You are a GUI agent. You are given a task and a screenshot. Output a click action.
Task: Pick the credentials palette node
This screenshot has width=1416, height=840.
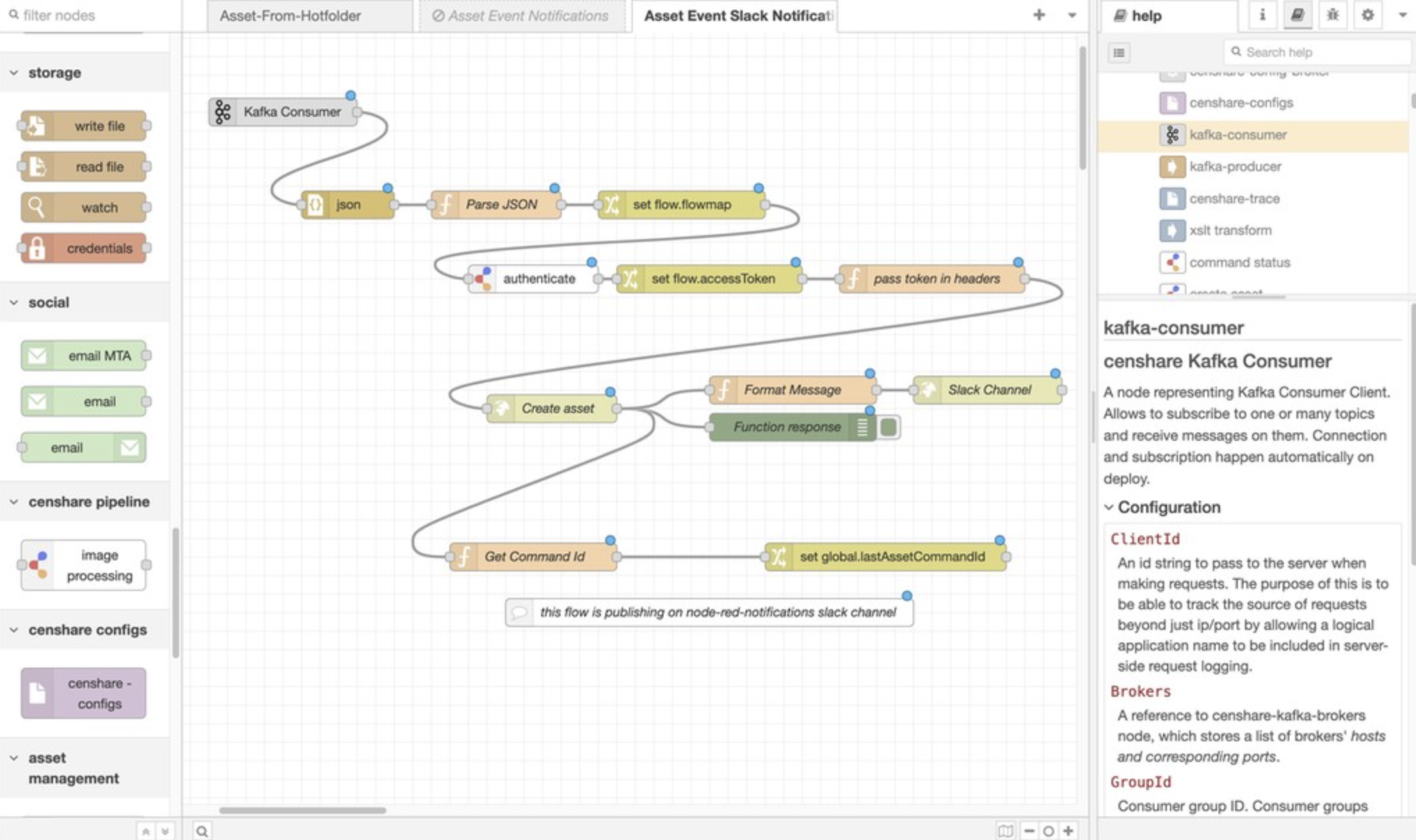point(83,248)
